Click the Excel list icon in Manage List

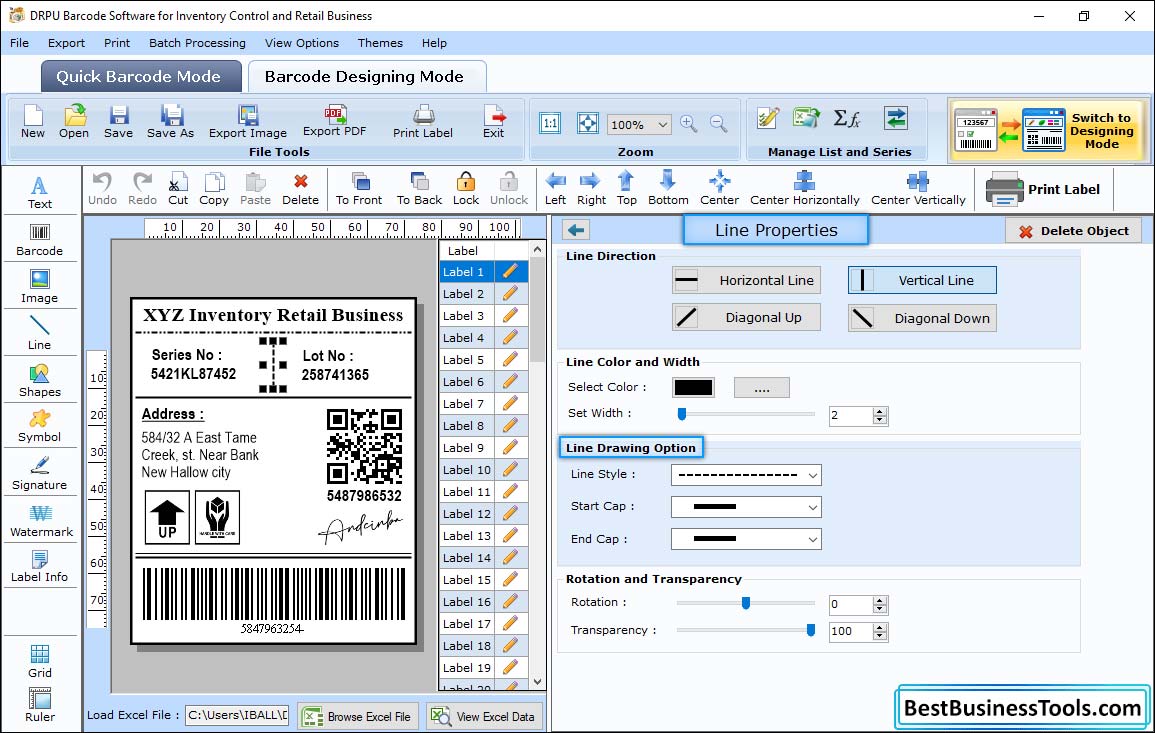807,118
